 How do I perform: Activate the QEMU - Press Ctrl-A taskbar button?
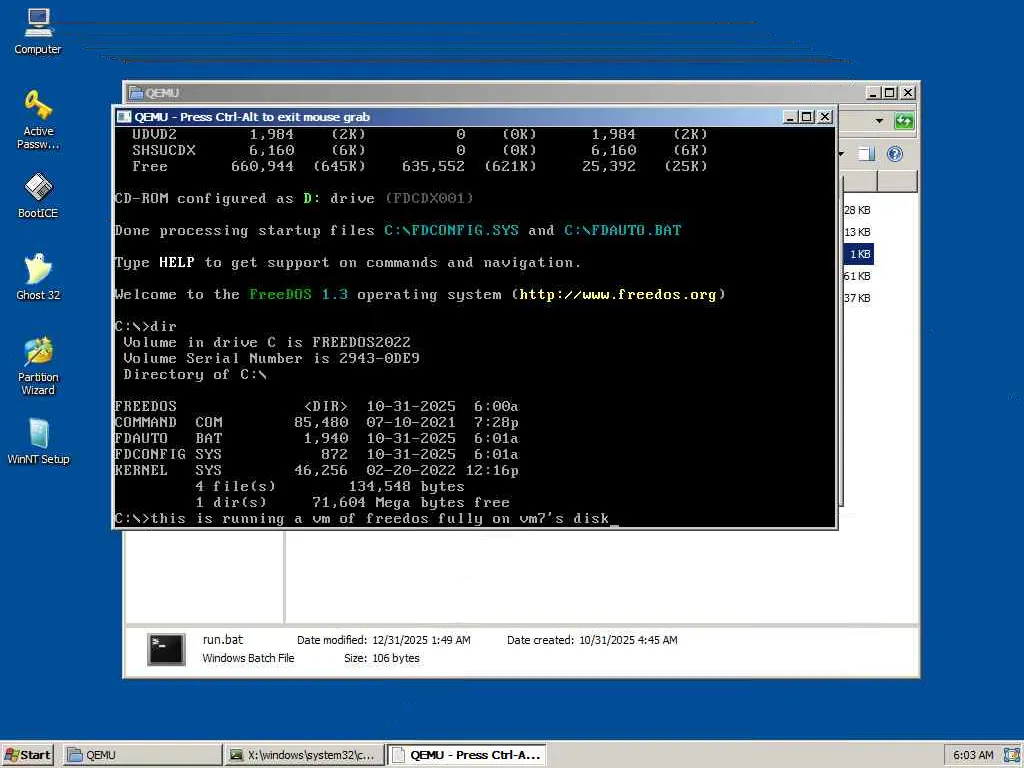pos(466,755)
